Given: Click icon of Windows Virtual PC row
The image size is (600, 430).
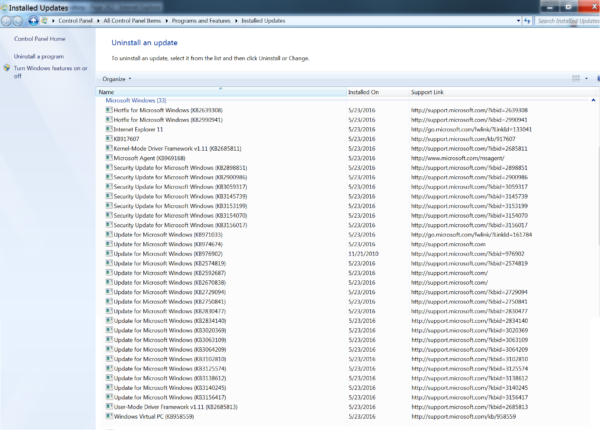Looking at the screenshot, I should coord(109,416).
